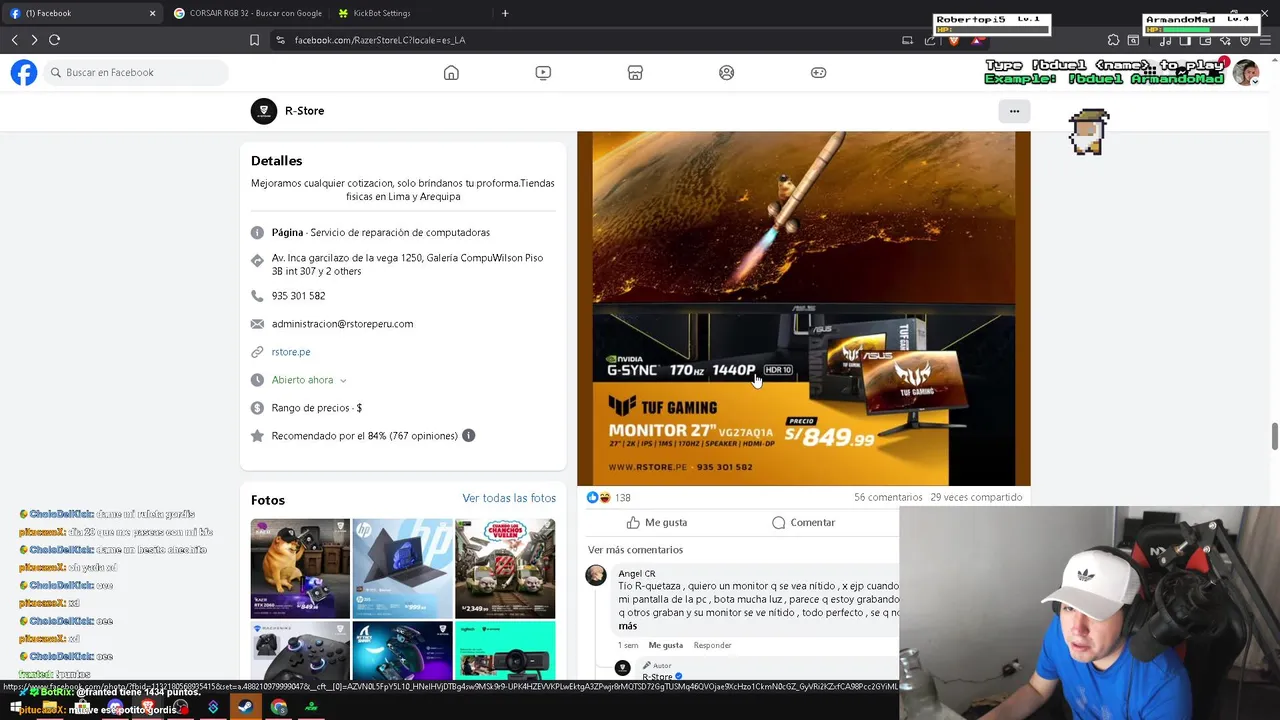
Task: Click the Av. Inca Garcilazo address text
Action: point(407,264)
